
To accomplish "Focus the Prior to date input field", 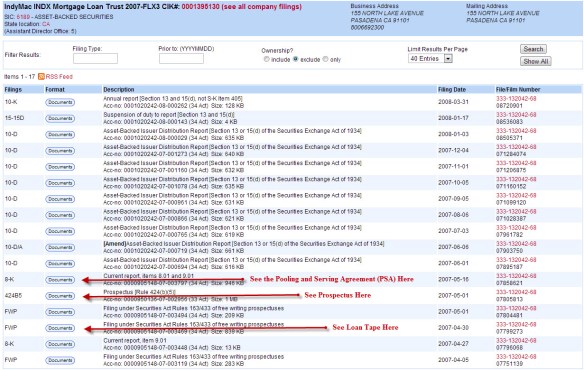I will point(181,58).
